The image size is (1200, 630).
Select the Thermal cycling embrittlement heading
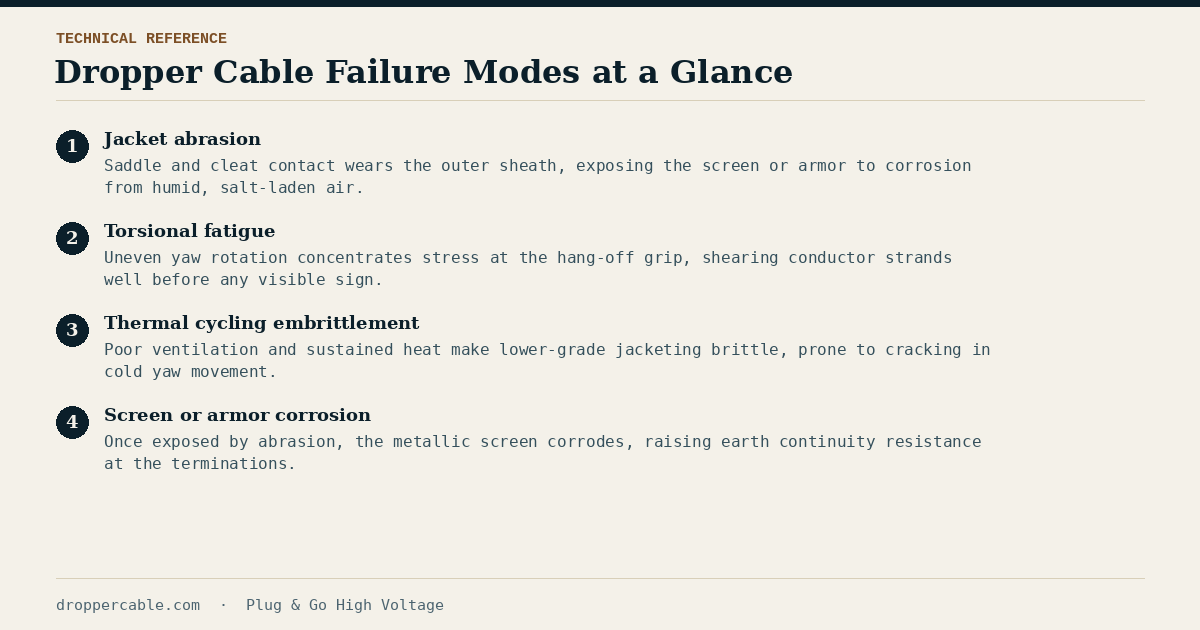pyautogui.click(x=261, y=323)
